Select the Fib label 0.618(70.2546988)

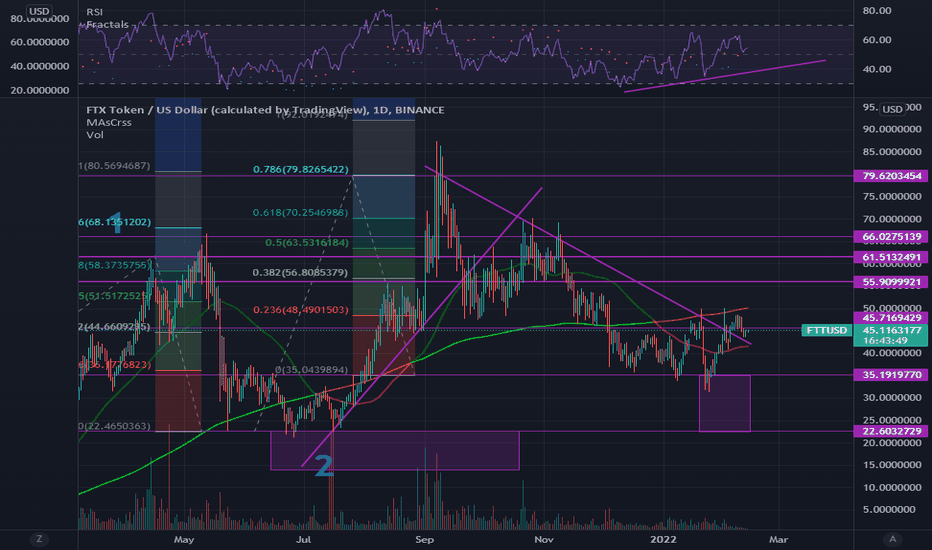coord(300,213)
